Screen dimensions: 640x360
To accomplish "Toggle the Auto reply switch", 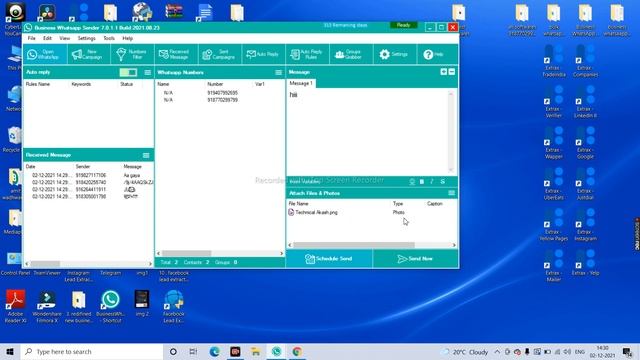I will (x=128, y=73).
